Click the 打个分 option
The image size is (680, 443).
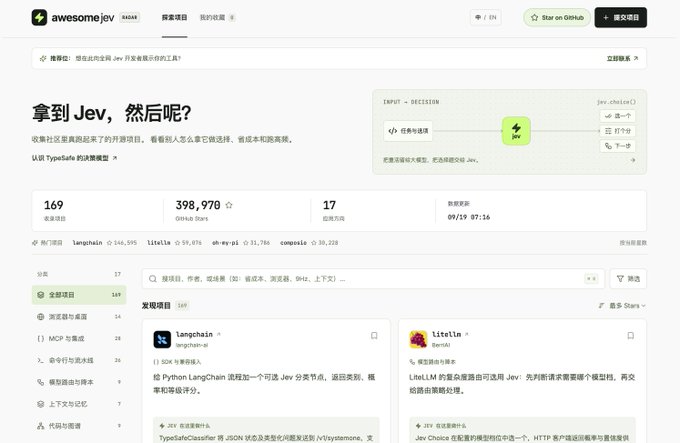tap(618, 131)
